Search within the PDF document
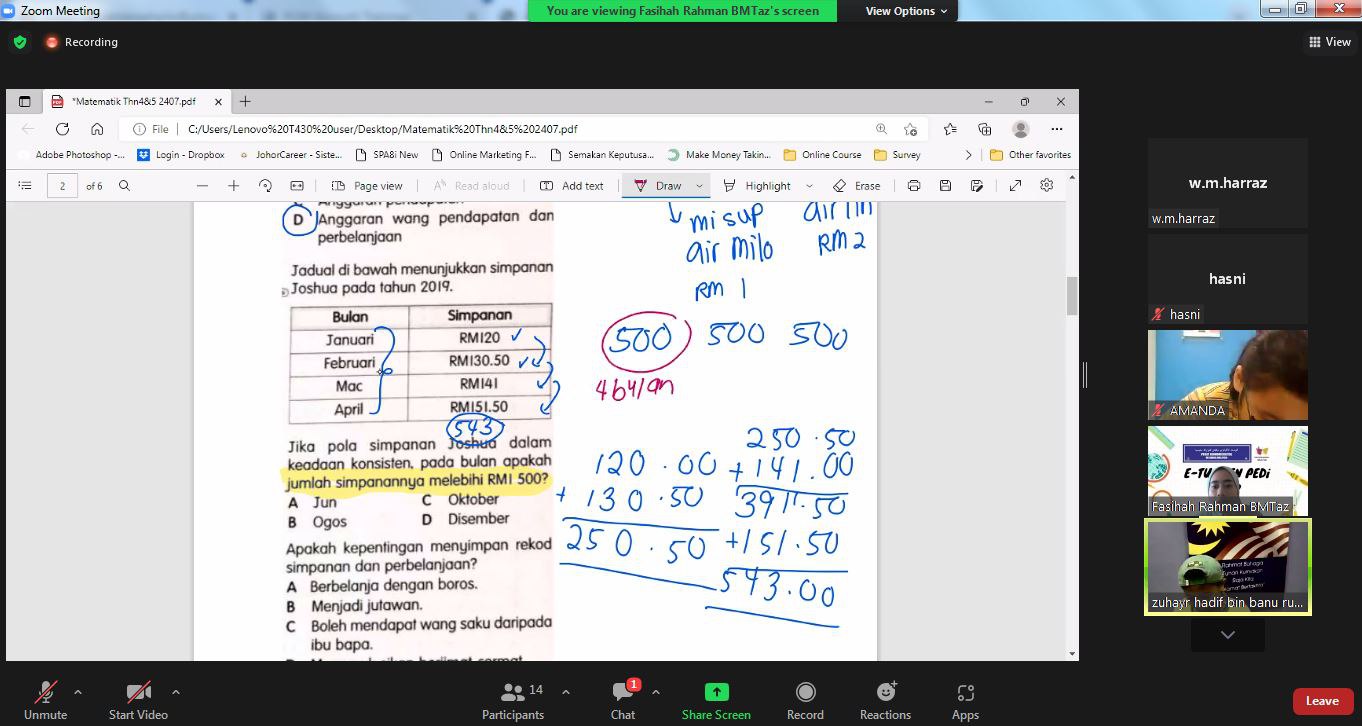The width and height of the screenshot is (1362, 726). [x=124, y=185]
